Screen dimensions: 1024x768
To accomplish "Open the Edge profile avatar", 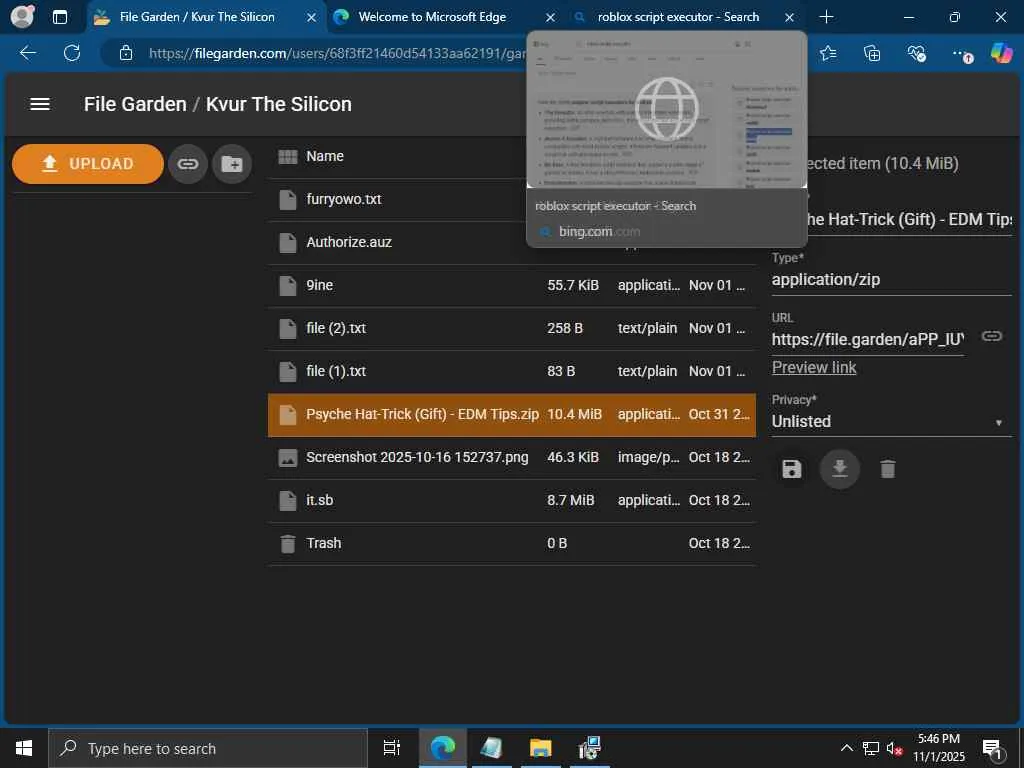I will [22, 17].
